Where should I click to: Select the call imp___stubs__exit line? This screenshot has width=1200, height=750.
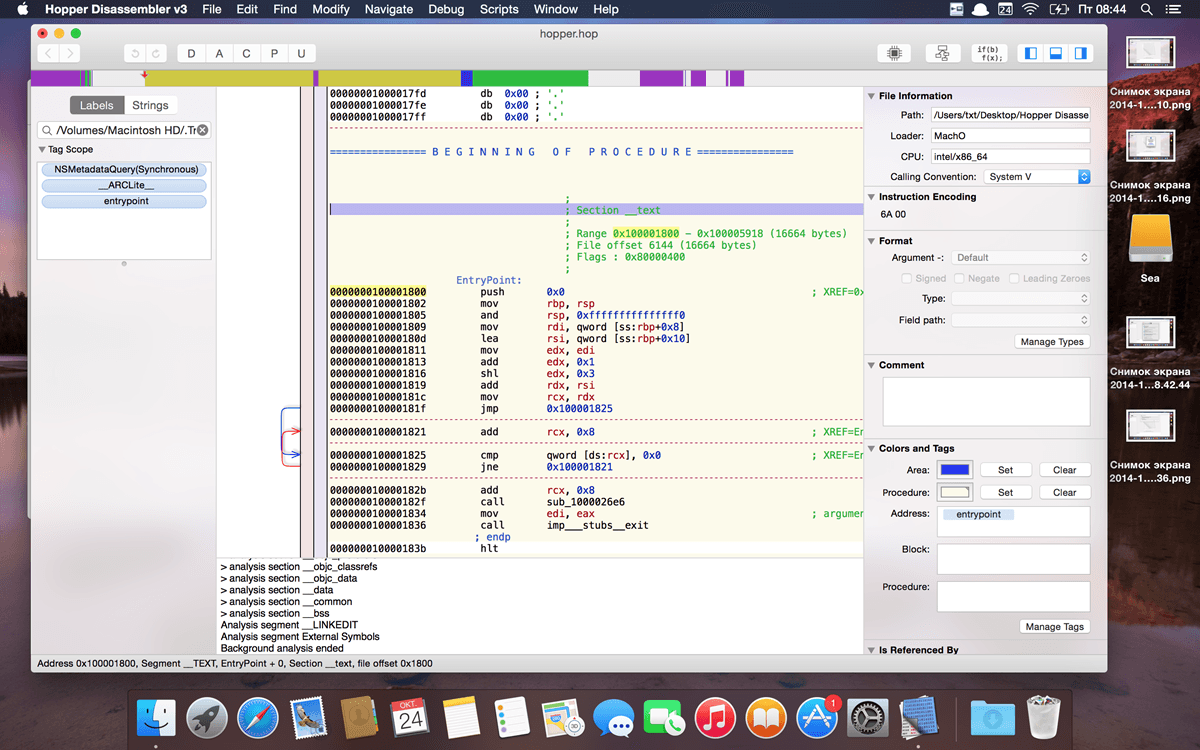[595, 525]
